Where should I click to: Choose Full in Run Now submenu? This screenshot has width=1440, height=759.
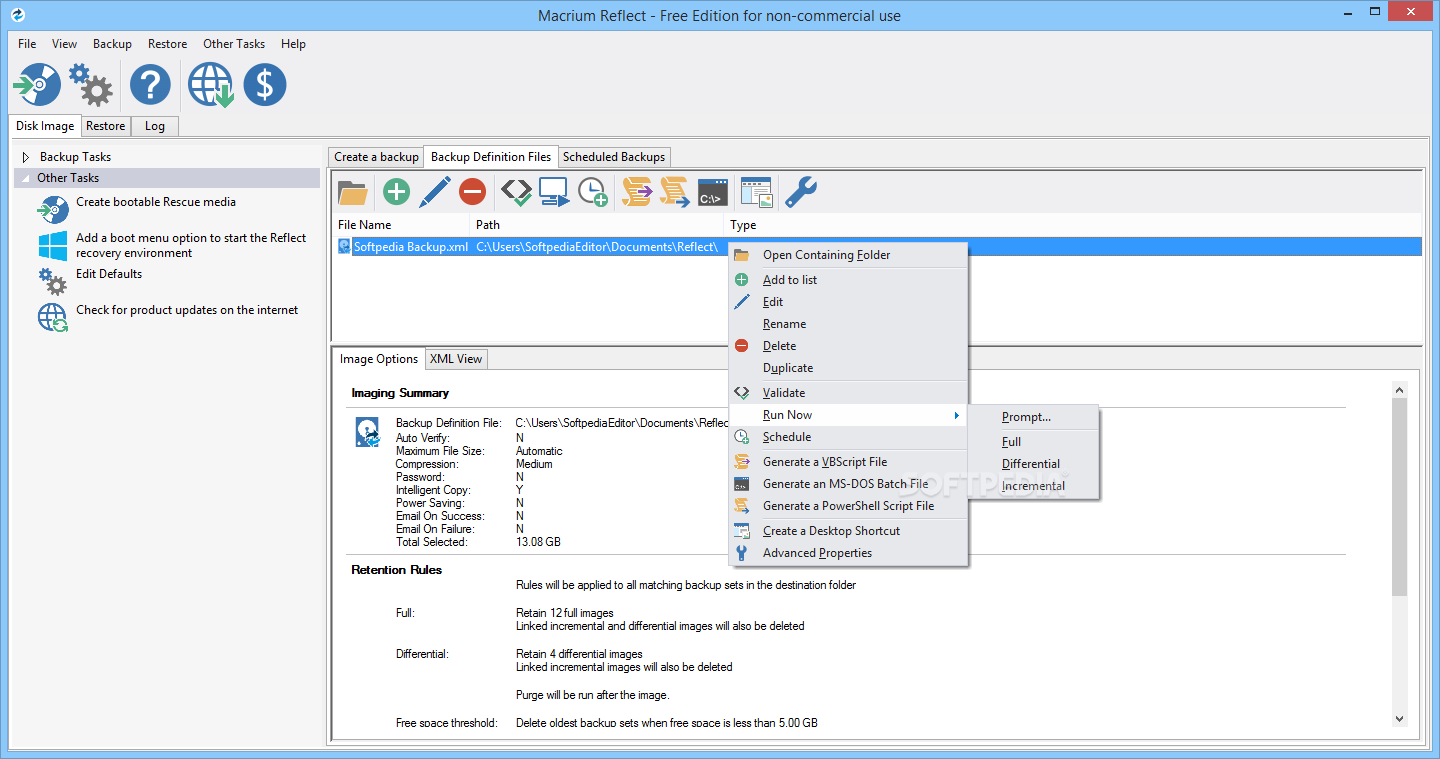click(1034, 442)
